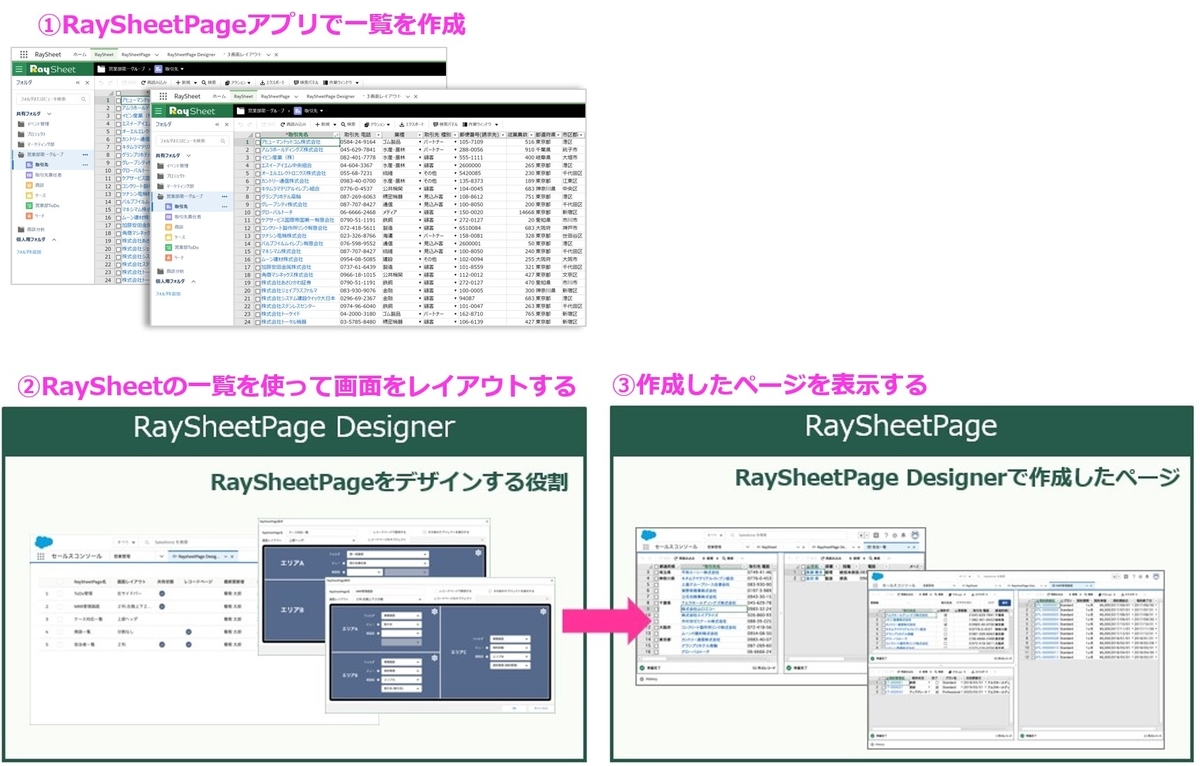Screen dimensions: 1200x766
Task: Toggle header select-all checkbox in front RaySheet grid
Action: [257, 134]
